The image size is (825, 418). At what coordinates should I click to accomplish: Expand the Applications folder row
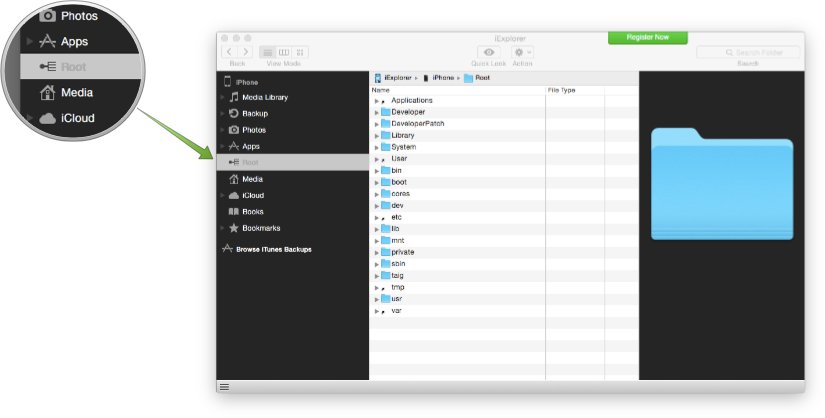(377, 101)
